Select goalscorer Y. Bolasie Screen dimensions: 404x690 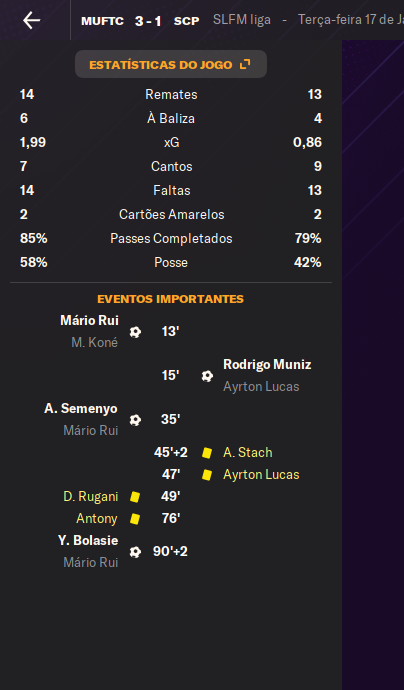point(88,540)
